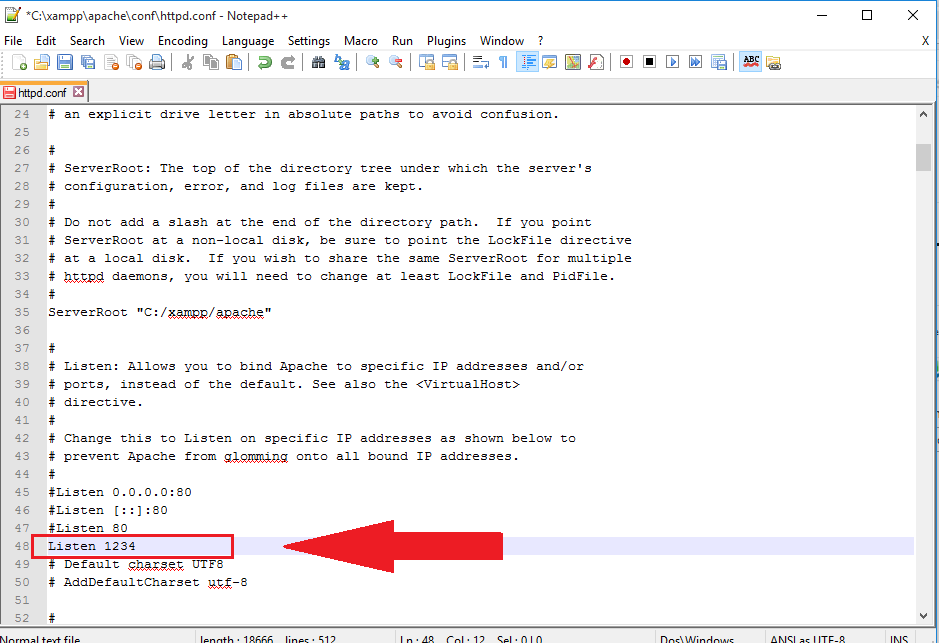The image size is (939, 643).
Task: Undo the last edit with the green arrow
Action: pyautogui.click(x=264, y=62)
